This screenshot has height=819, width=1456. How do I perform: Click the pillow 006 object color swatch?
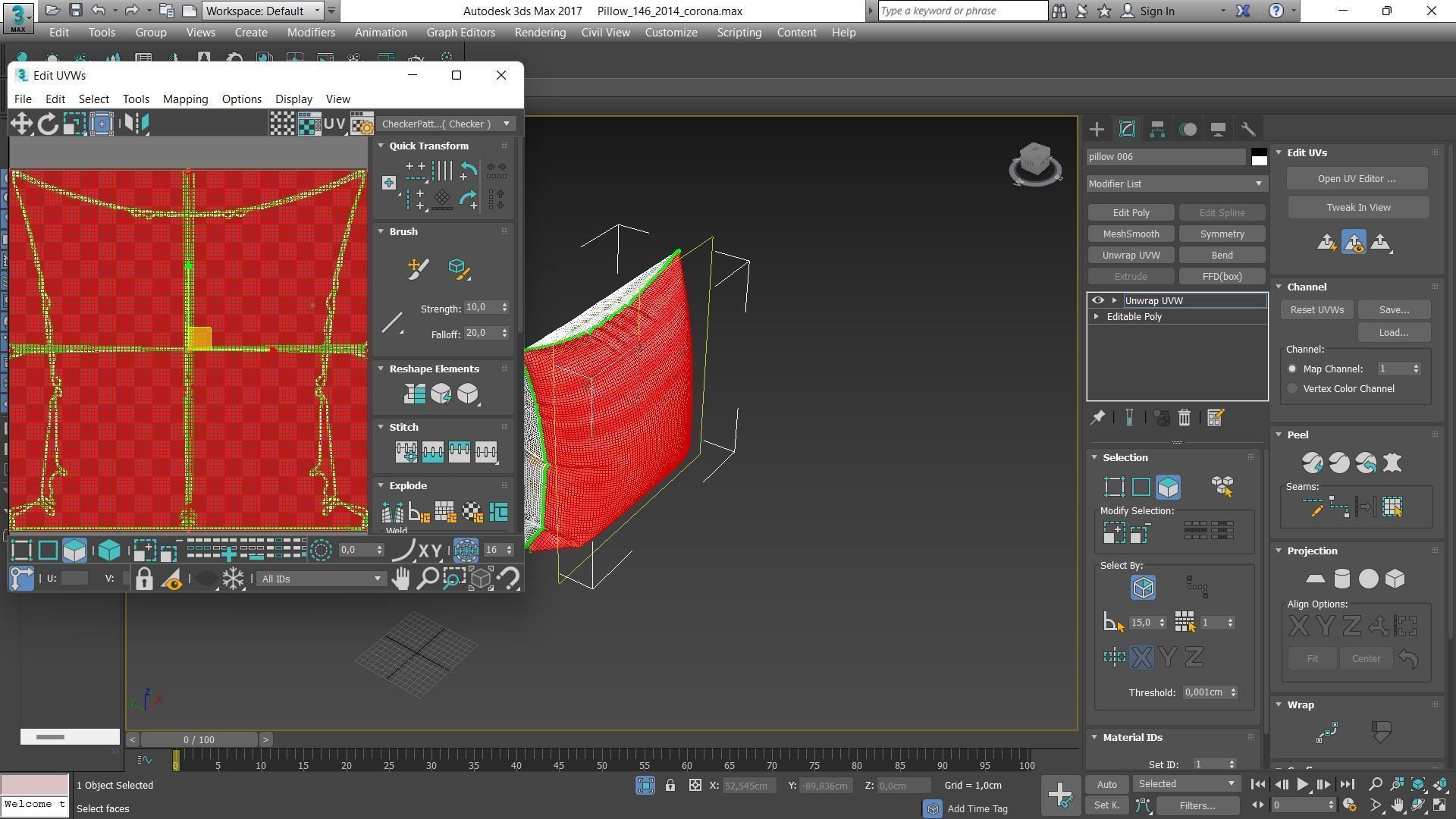click(1259, 157)
